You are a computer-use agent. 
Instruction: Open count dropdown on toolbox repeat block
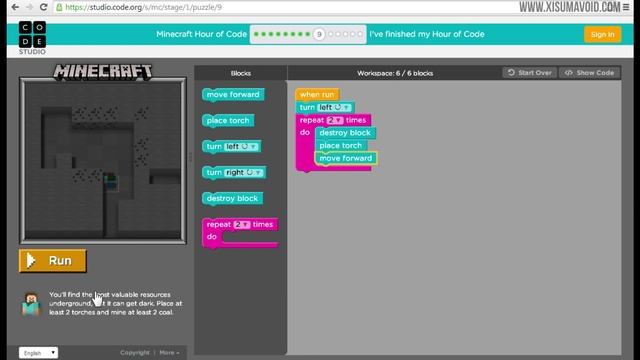pyautogui.click(x=242, y=224)
